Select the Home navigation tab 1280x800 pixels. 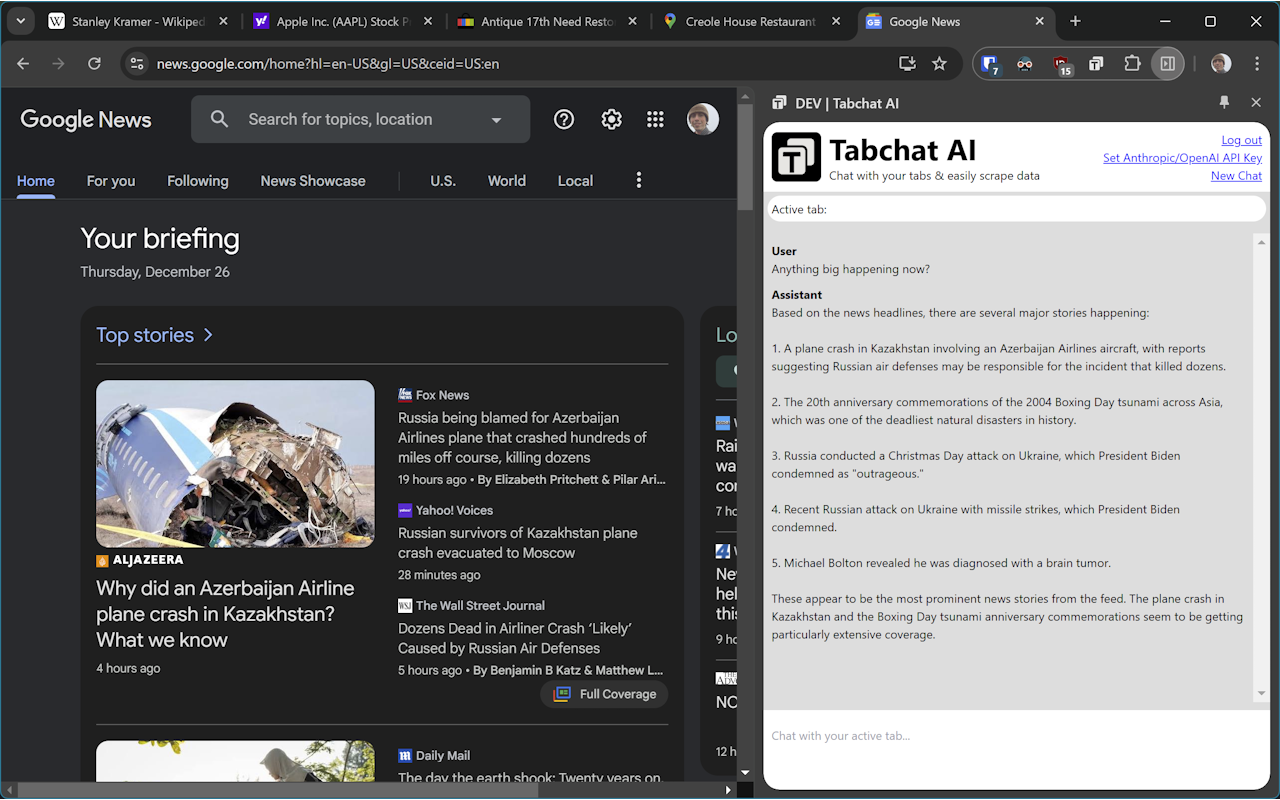pos(36,181)
